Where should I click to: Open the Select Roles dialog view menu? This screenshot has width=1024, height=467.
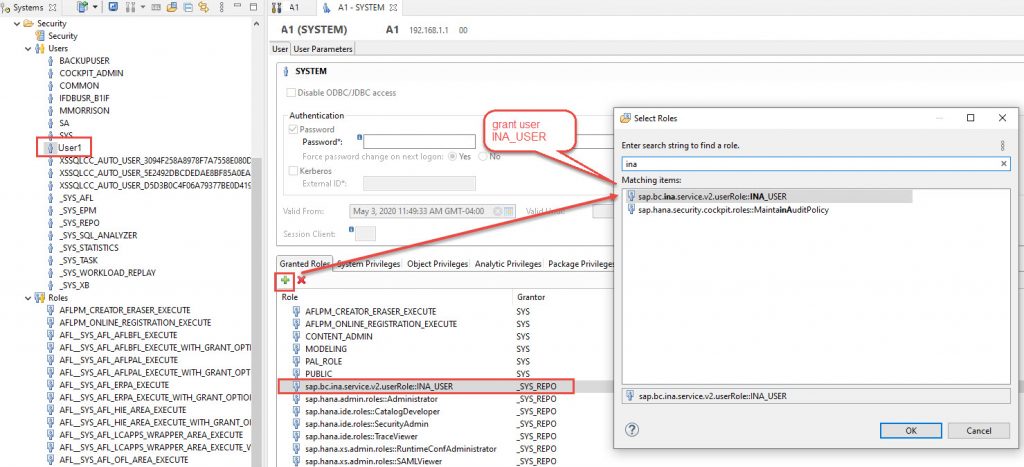tap(1002, 146)
